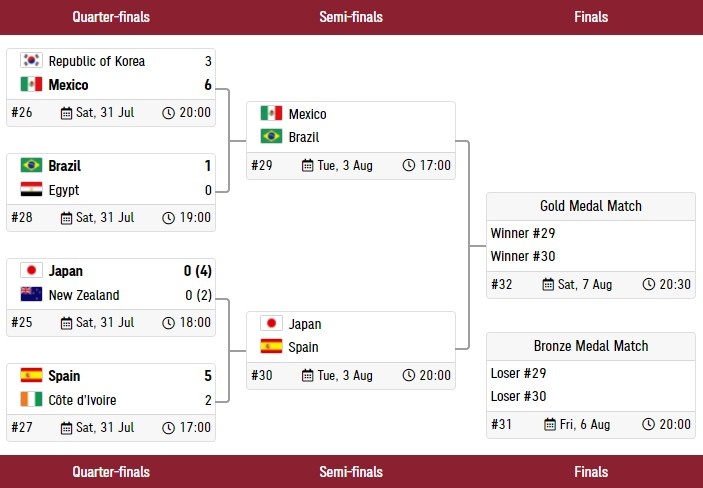This screenshot has width=703, height=488.
Task: Click clock icon in match #31
Action: [x=648, y=425]
